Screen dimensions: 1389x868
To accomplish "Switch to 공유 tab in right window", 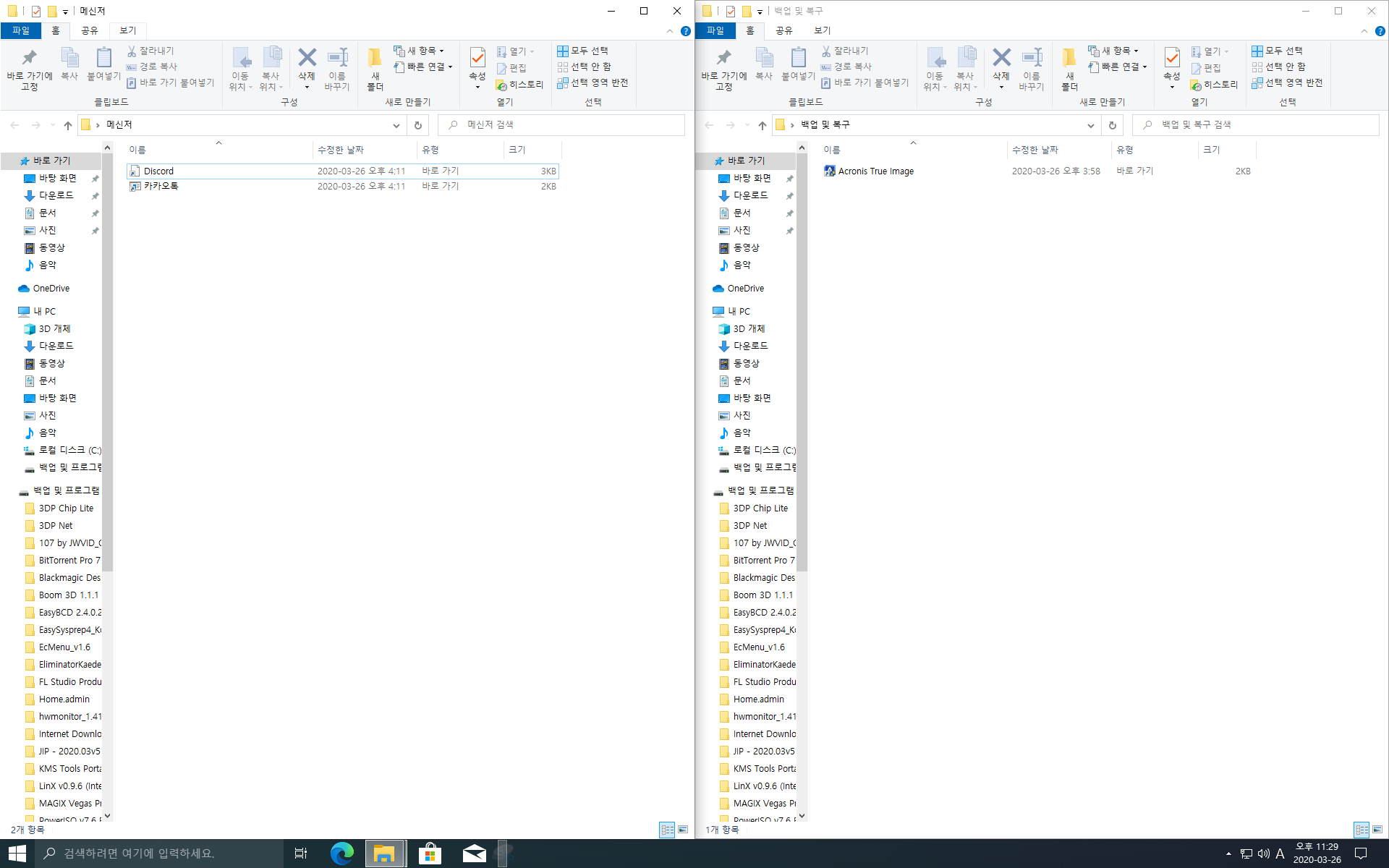I will tap(783, 30).
